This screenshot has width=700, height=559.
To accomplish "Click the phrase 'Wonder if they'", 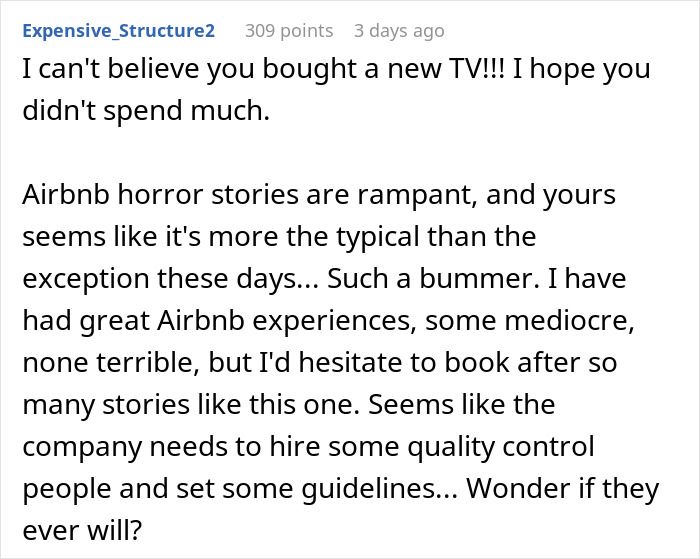I will tap(562, 489).
